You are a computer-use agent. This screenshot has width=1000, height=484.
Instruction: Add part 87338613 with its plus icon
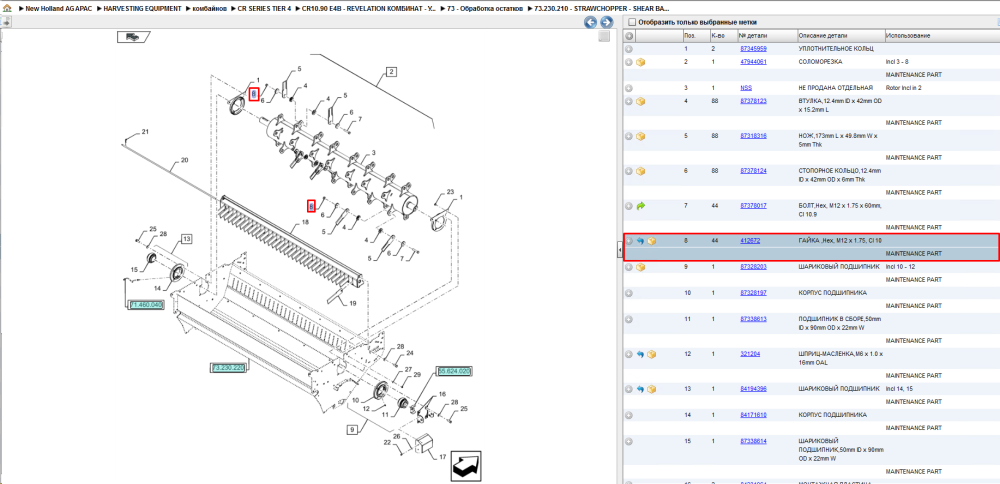[x=629, y=319]
